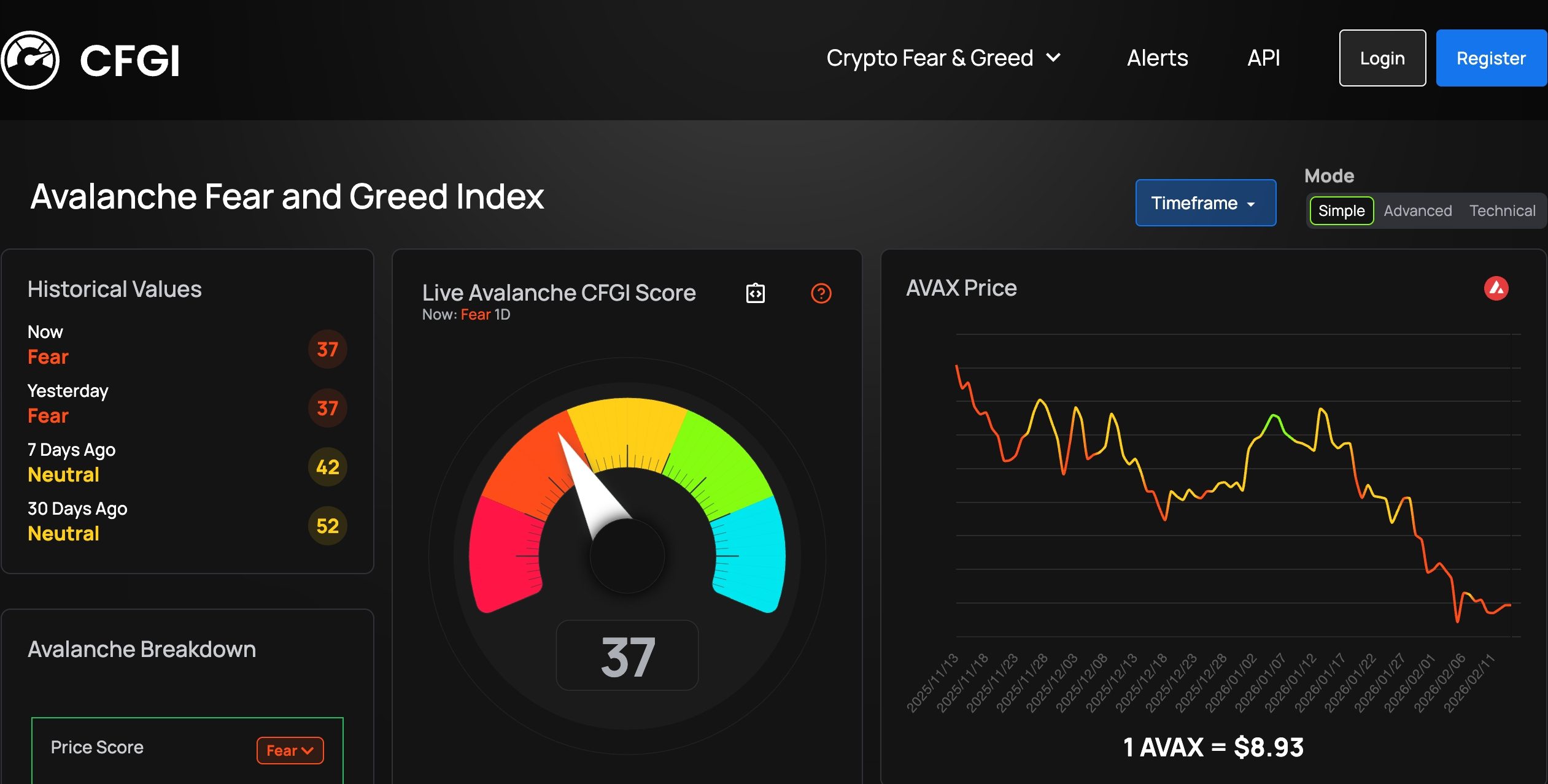Click the 7 Days Ago 42 badge
Screen dimensions: 1548x784
pos(327,467)
